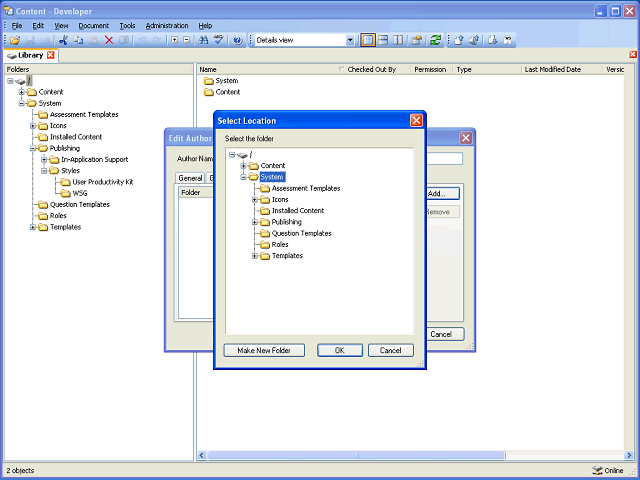The width and height of the screenshot is (640, 480).
Task: Click the left arrow of horizontal scrollbar
Action: tap(202, 455)
